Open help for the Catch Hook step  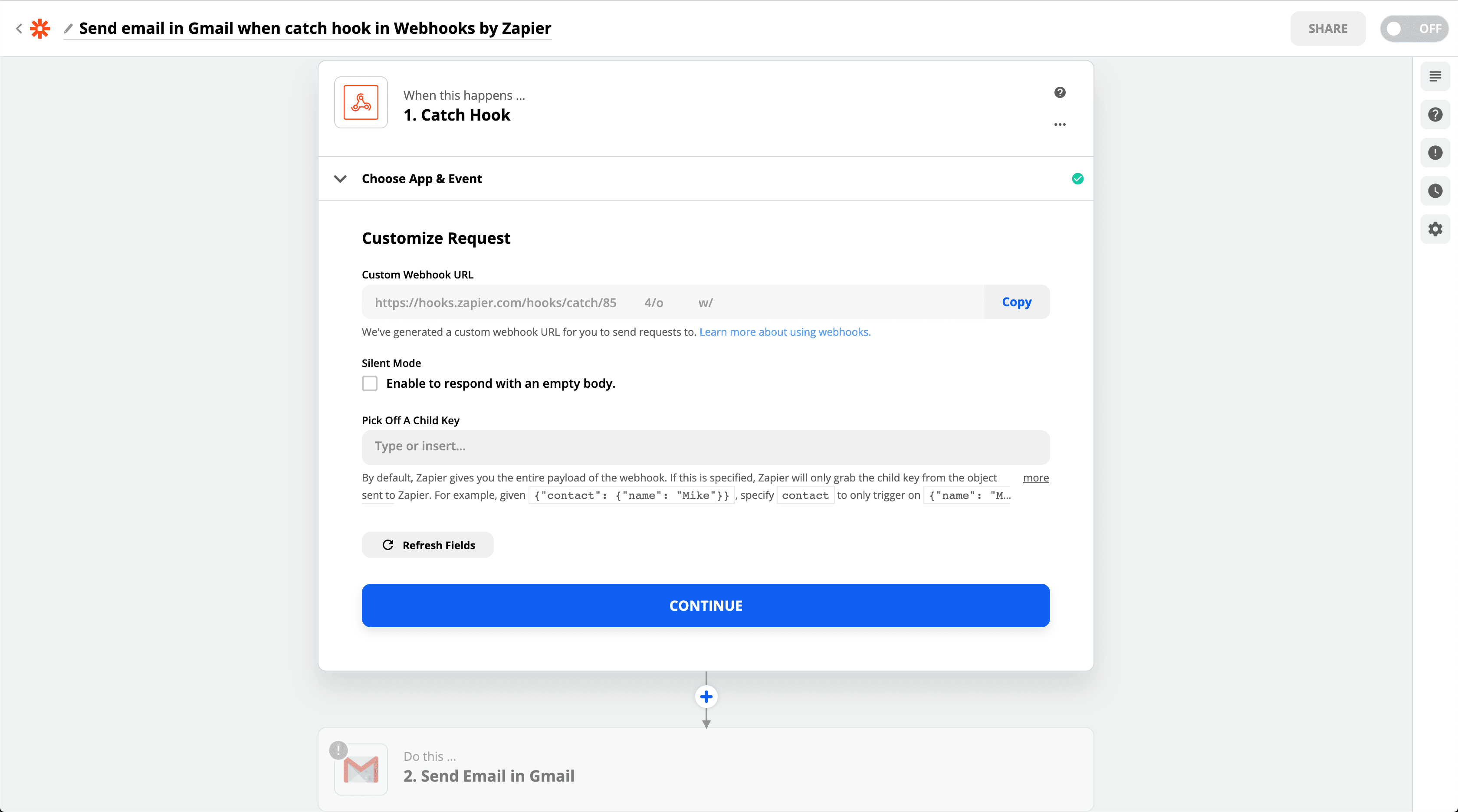pyautogui.click(x=1060, y=92)
